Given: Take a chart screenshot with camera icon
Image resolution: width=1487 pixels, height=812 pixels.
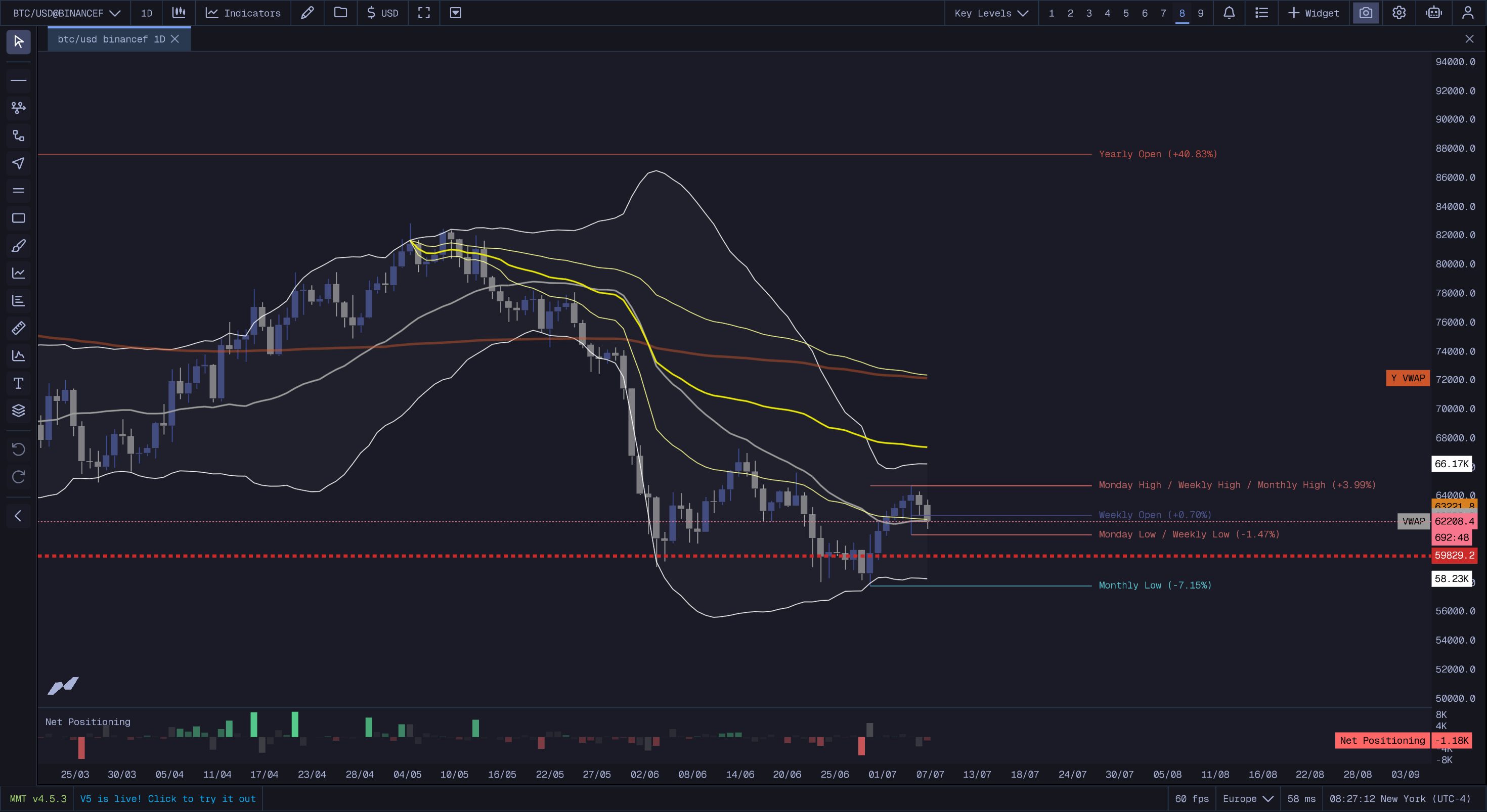Looking at the screenshot, I should click(1366, 13).
